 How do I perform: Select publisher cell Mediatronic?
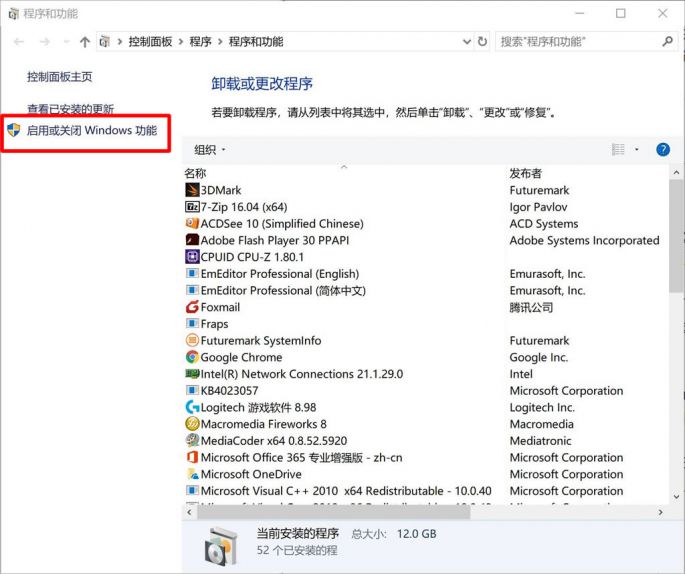540,440
